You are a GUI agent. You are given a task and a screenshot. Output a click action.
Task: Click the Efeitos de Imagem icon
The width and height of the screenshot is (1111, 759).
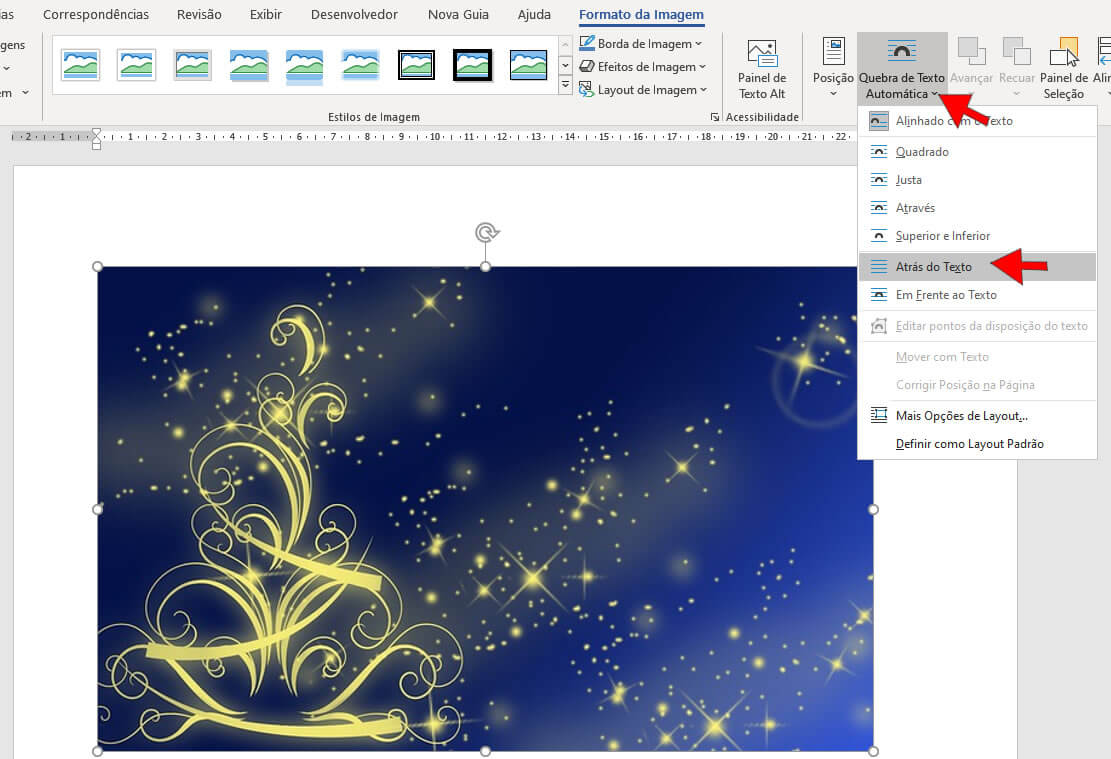(587, 67)
